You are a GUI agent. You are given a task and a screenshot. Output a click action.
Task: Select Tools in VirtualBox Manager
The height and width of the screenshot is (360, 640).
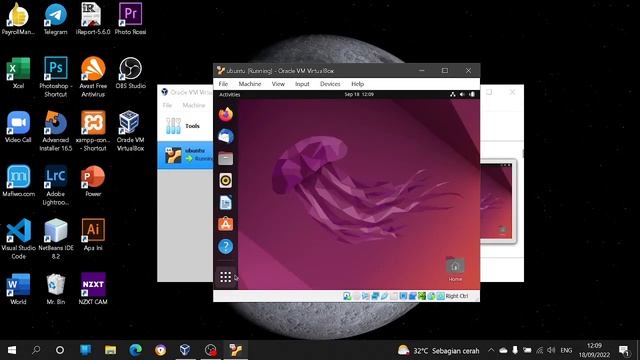(x=185, y=126)
